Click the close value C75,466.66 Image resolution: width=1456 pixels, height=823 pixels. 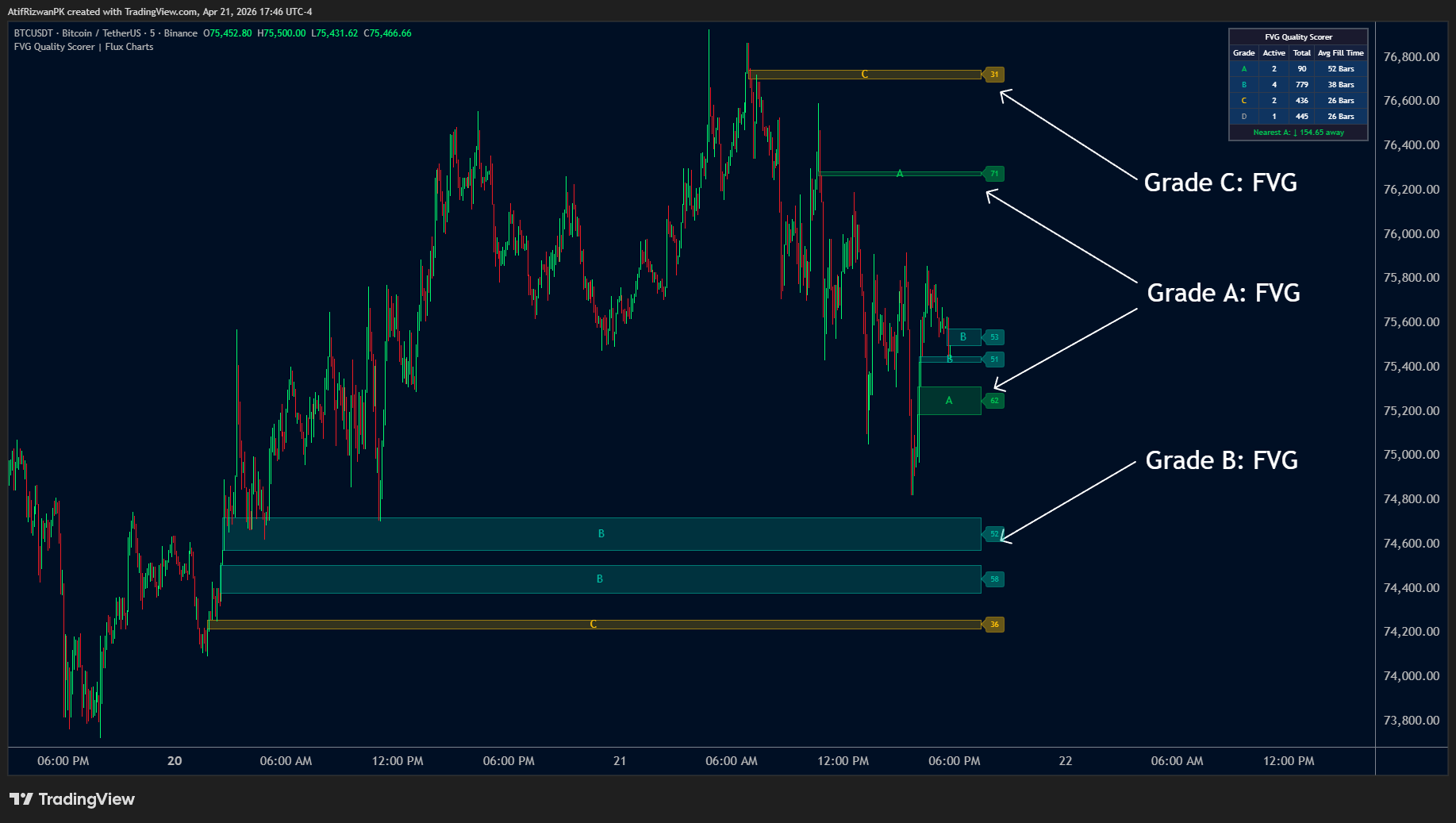387,33
